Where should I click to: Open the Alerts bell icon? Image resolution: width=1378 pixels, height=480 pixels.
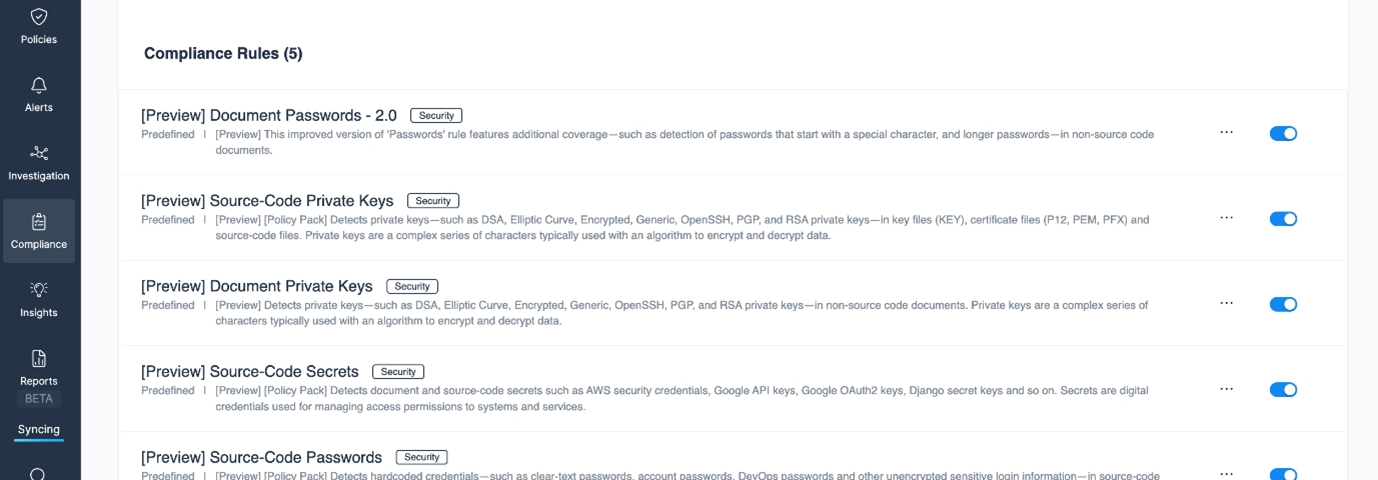pyautogui.click(x=38, y=85)
